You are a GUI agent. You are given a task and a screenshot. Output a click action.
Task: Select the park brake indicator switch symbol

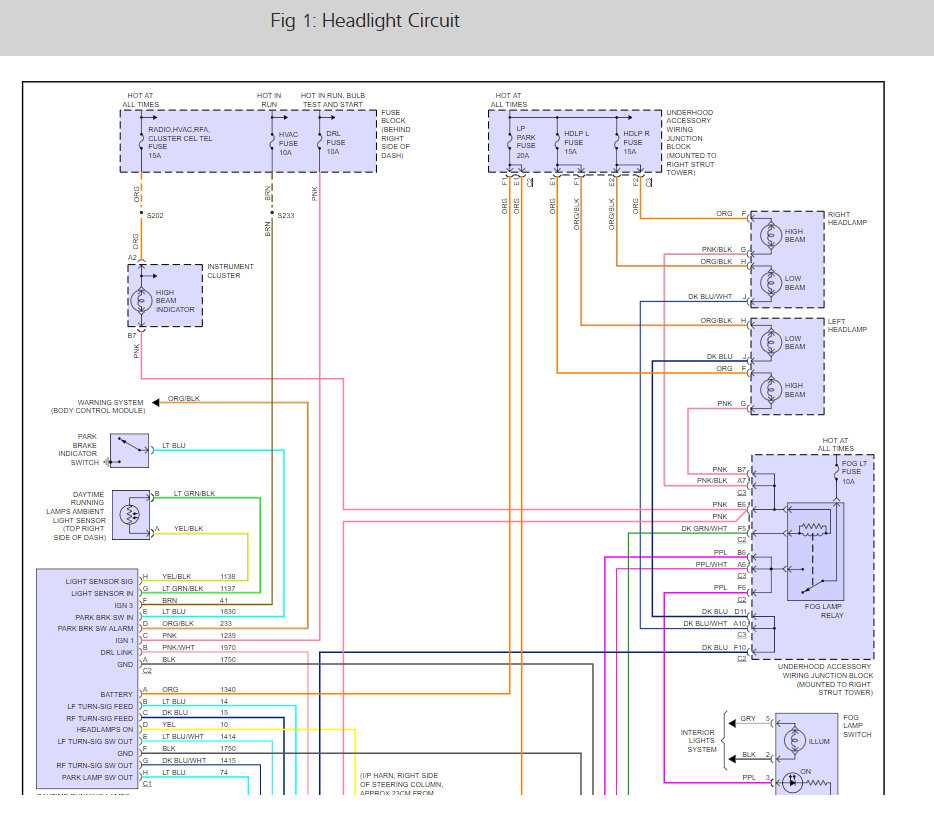tap(129, 450)
